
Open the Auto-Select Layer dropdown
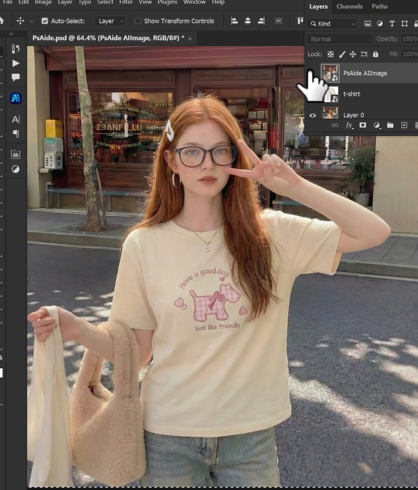[x=110, y=21]
